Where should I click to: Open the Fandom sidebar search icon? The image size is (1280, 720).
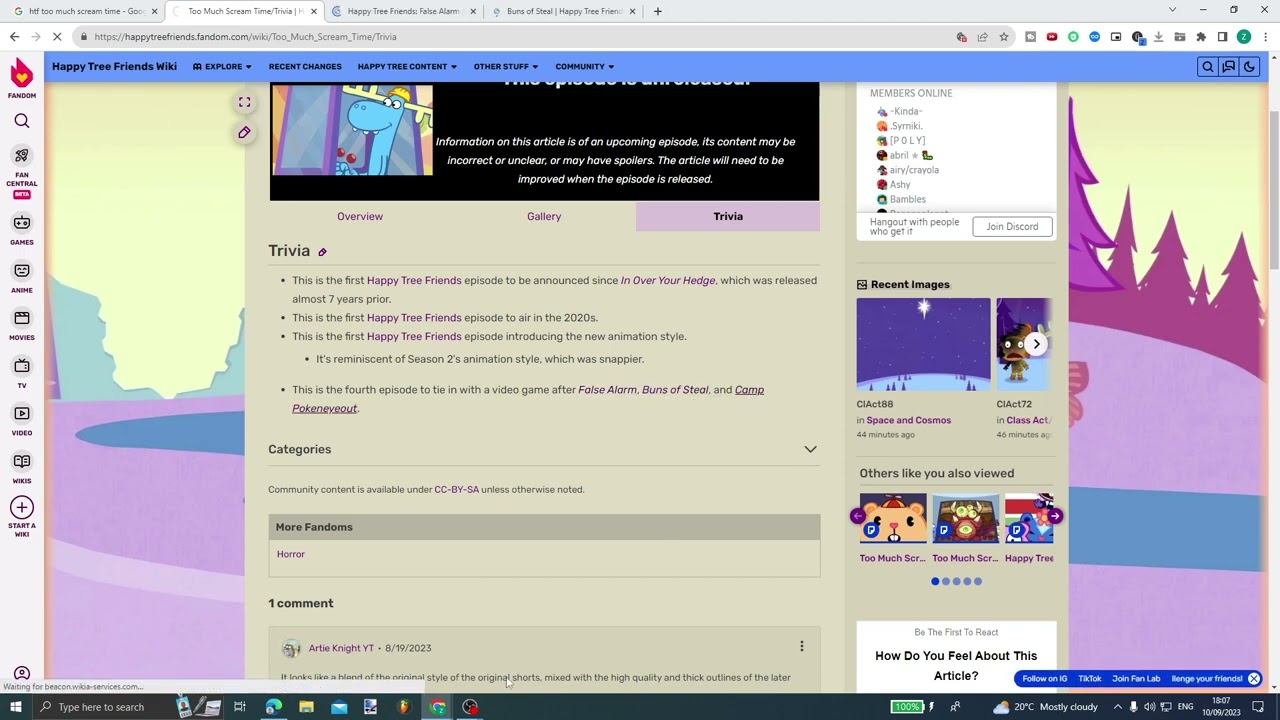click(22, 121)
